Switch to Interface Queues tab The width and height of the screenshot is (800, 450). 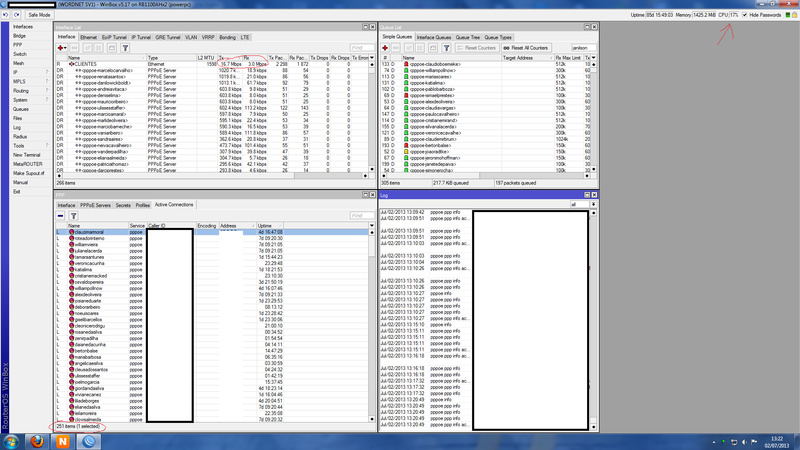coord(434,37)
